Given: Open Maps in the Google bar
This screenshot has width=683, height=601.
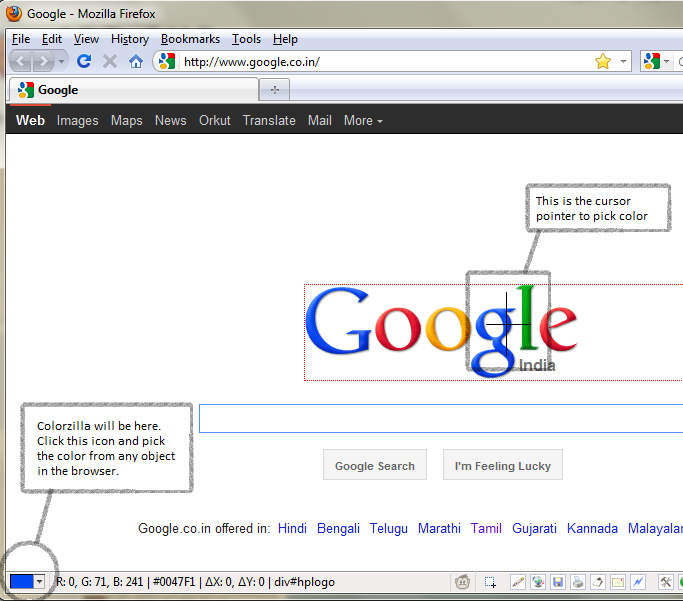Looking at the screenshot, I should [126, 121].
